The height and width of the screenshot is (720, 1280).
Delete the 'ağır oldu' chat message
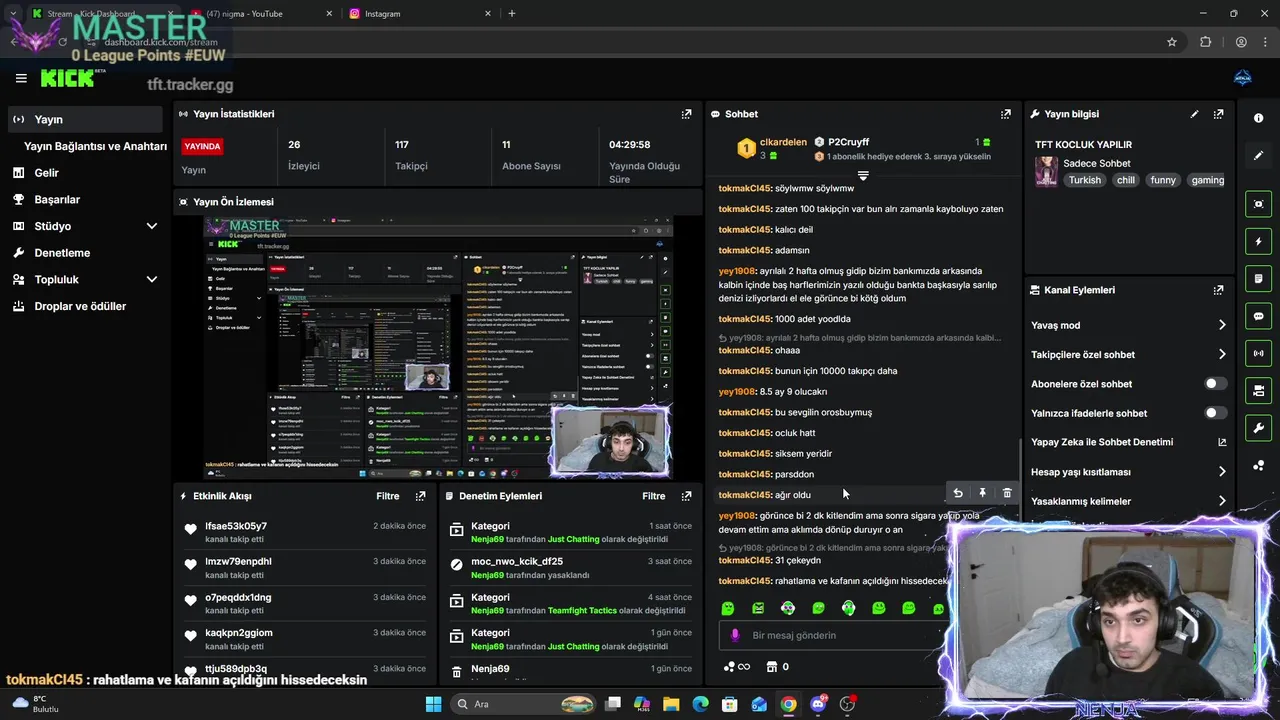[x=1007, y=493]
